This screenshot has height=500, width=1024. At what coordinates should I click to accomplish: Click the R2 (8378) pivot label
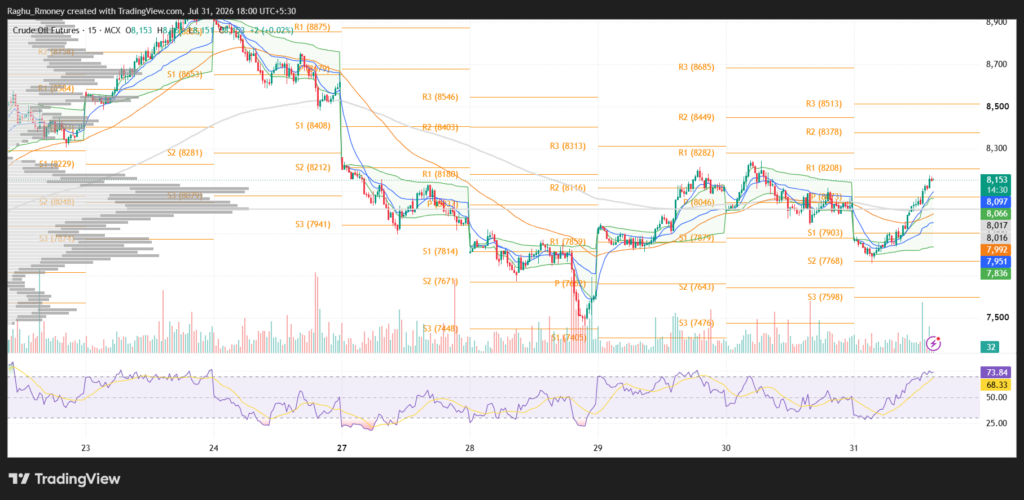[824, 132]
